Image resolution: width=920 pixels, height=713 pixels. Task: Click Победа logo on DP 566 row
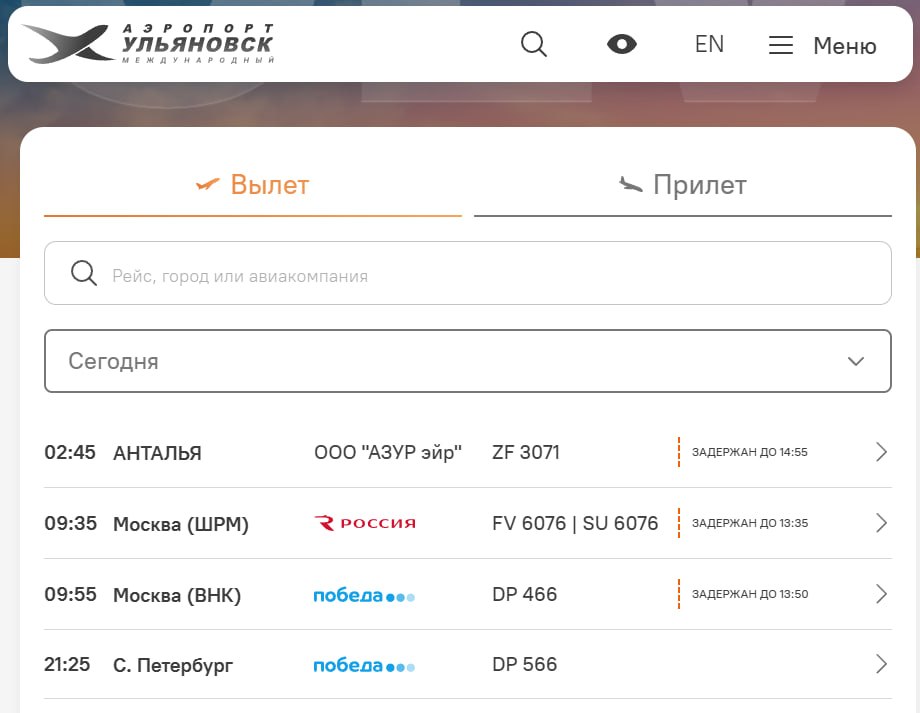pyautogui.click(x=364, y=665)
